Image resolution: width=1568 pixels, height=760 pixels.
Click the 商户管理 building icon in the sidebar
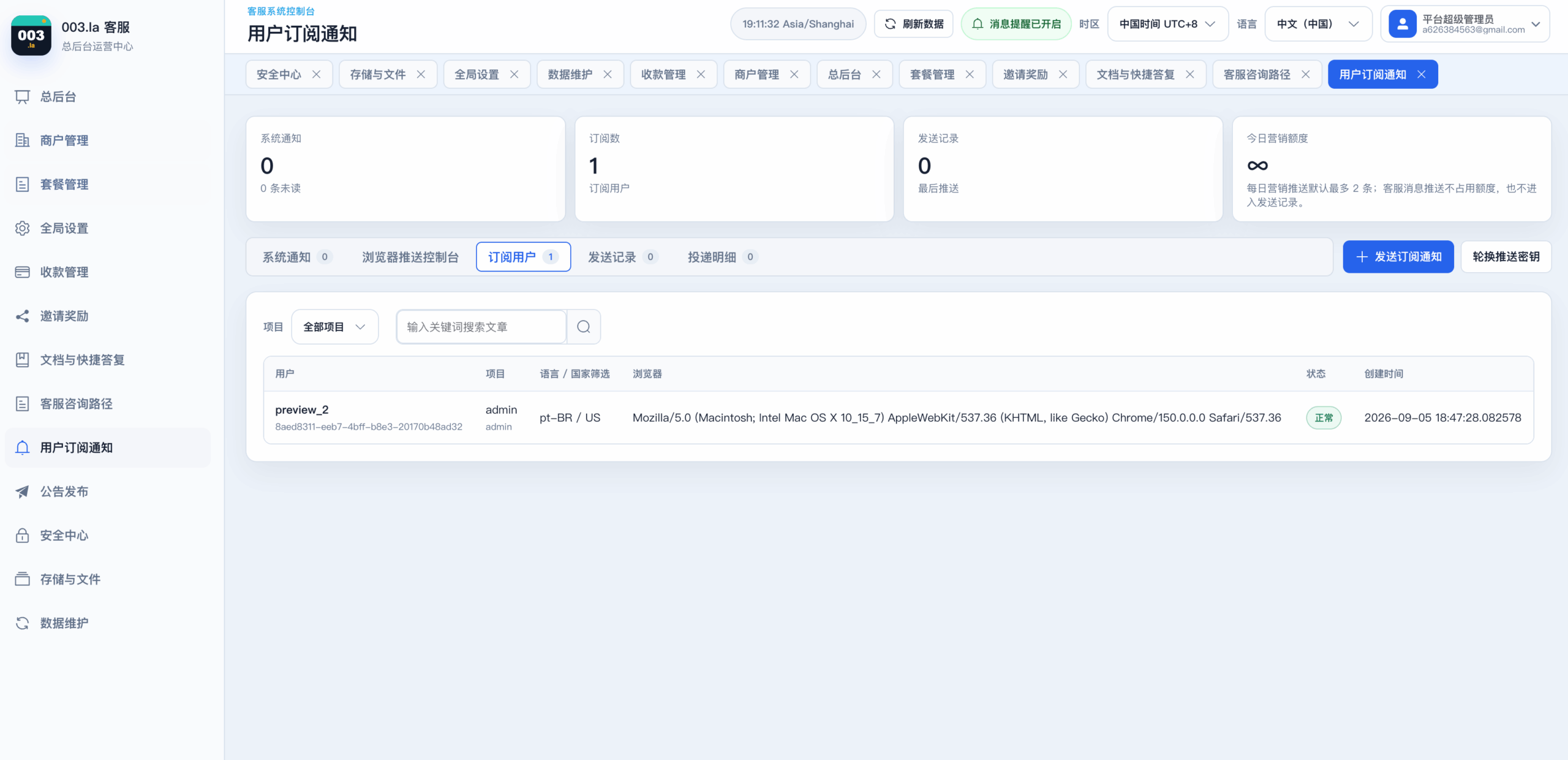pyautogui.click(x=23, y=140)
